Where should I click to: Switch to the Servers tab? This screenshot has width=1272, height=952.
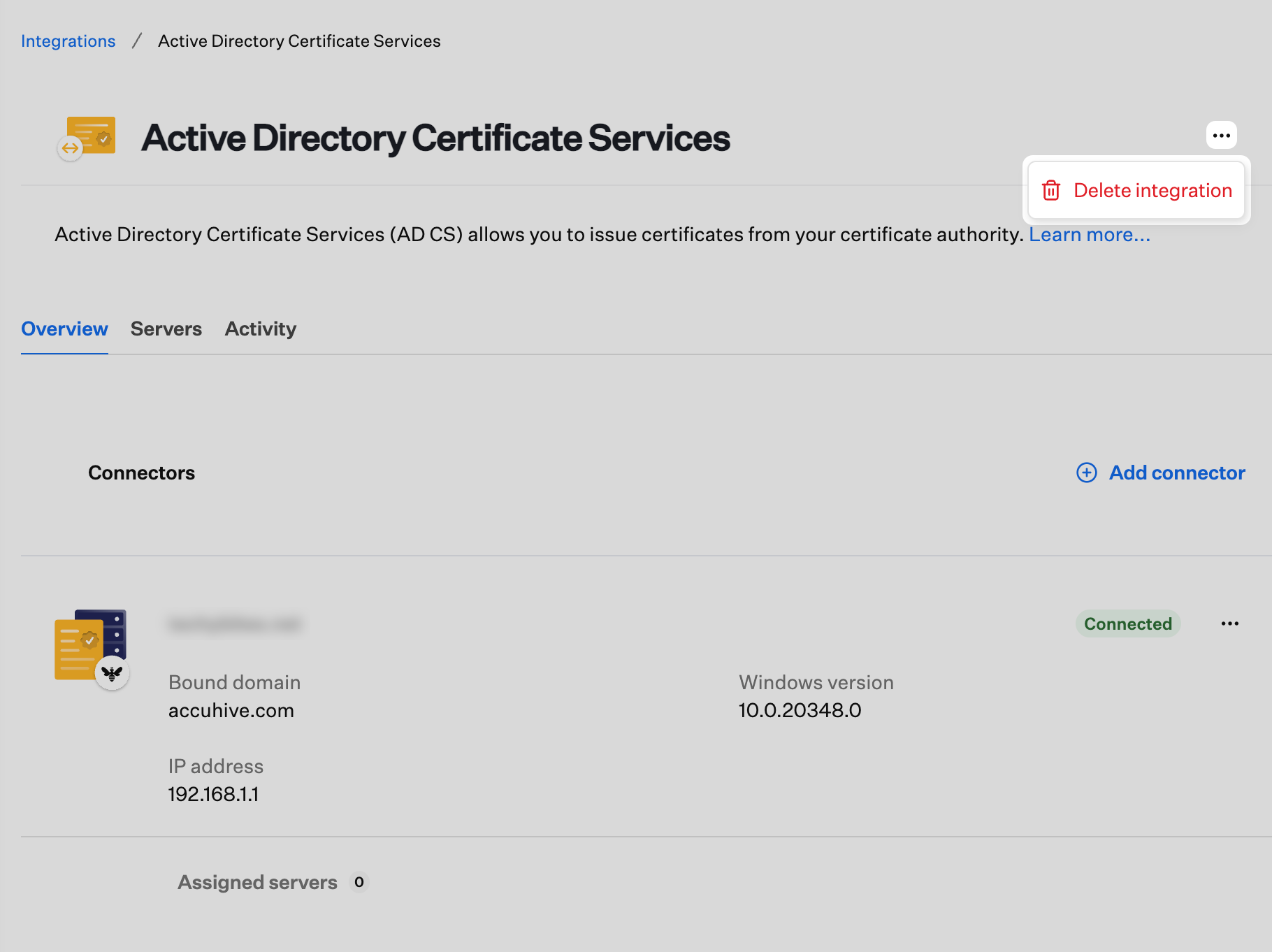[x=166, y=329]
